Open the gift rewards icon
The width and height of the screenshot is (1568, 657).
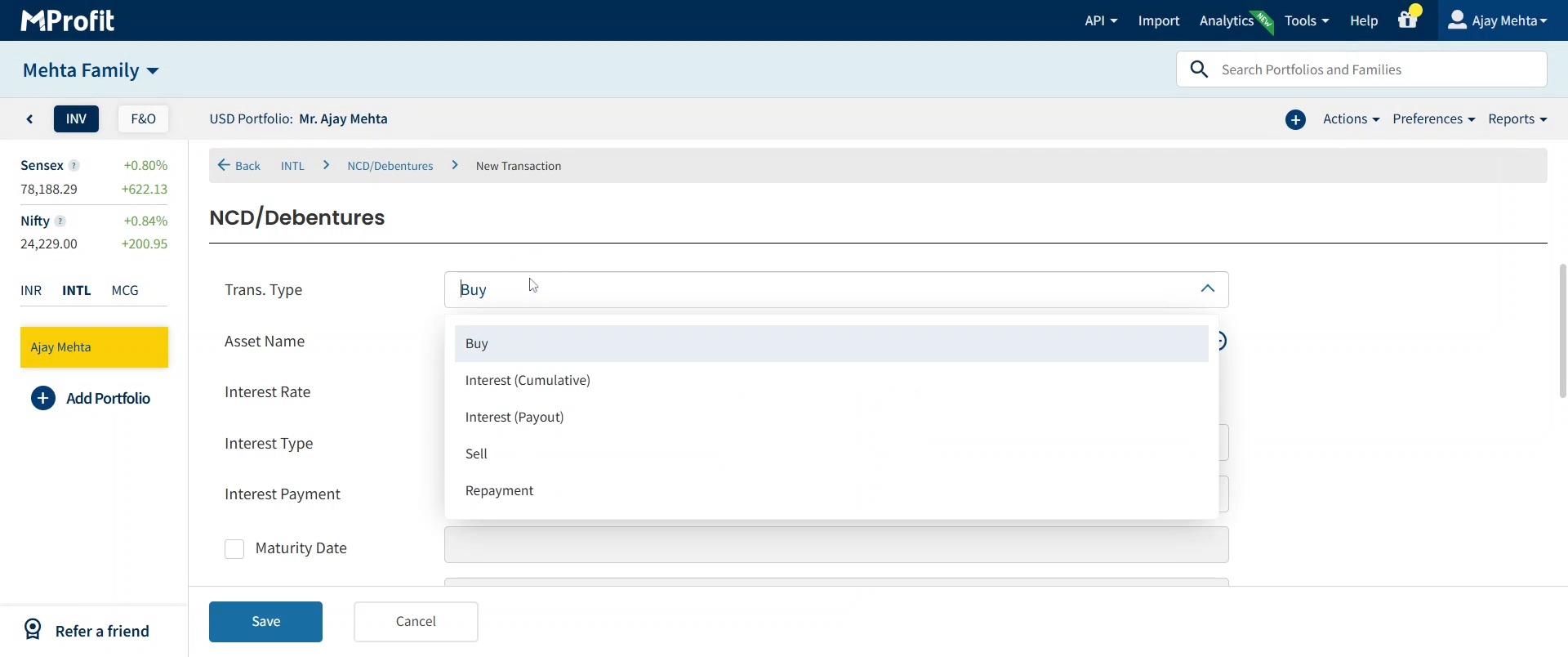(x=1408, y=20)
